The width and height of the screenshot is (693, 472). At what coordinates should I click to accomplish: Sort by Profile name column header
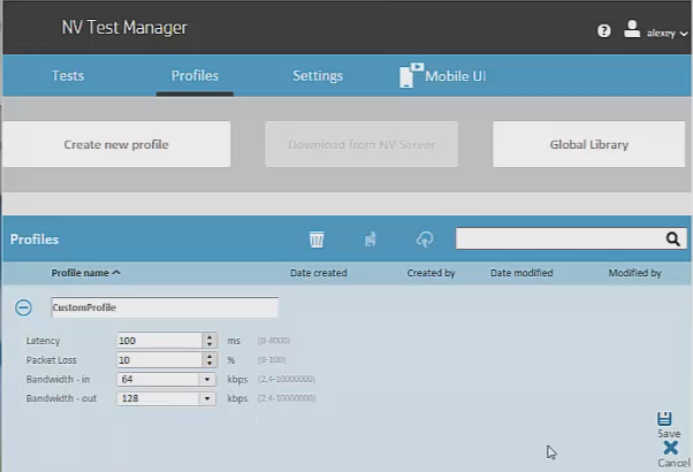[x=85, y=272]
